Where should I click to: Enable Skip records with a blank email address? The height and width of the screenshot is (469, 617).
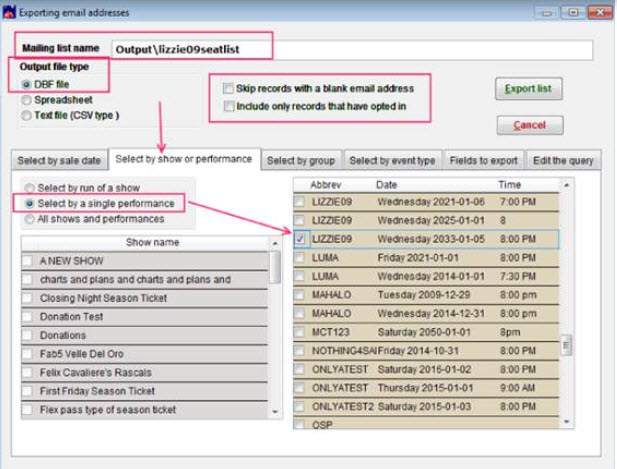click(228, 89)
